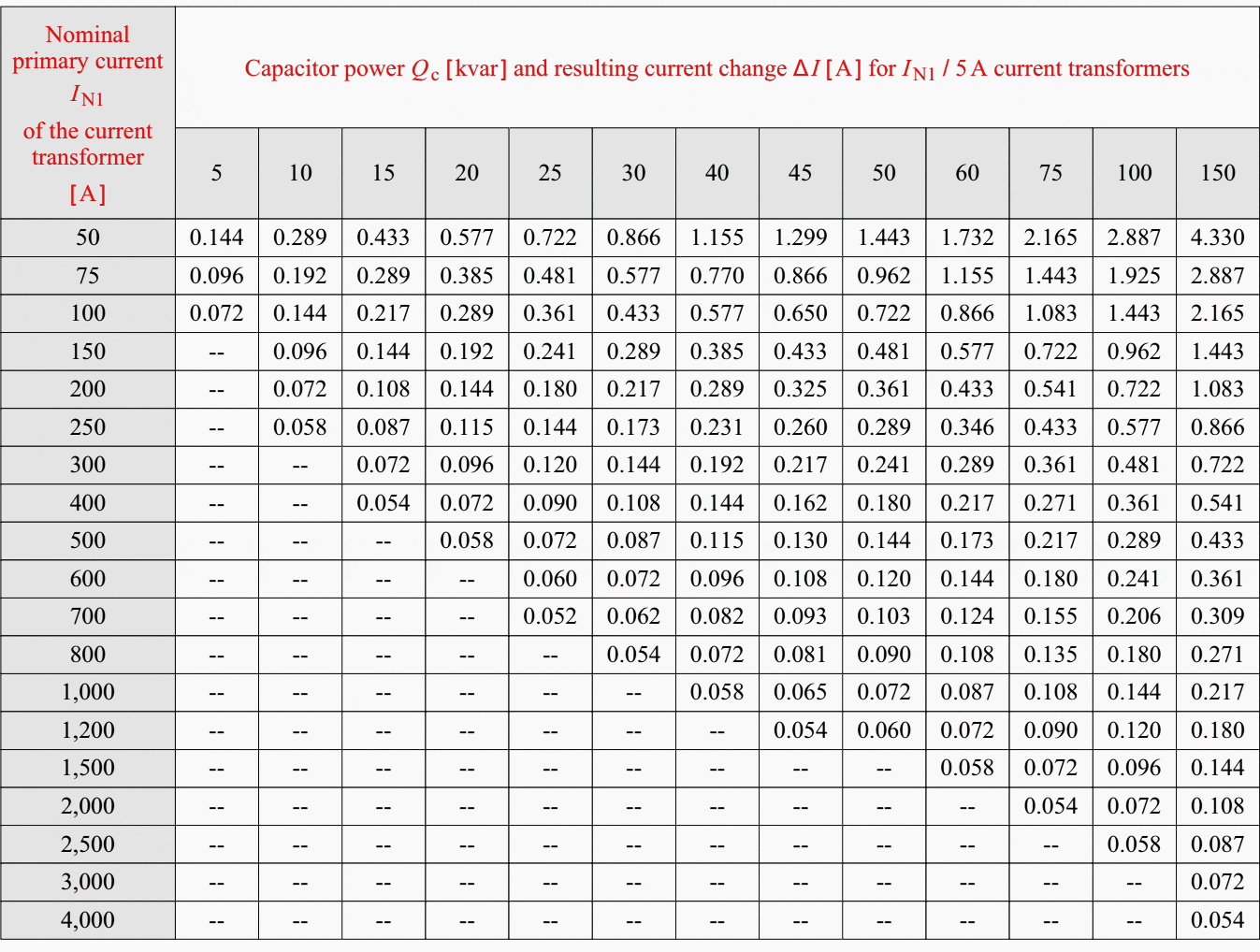Click 0.271 in the 800 A row
Viewport: 1260px width, 952px height.
tap(1218, 655)
